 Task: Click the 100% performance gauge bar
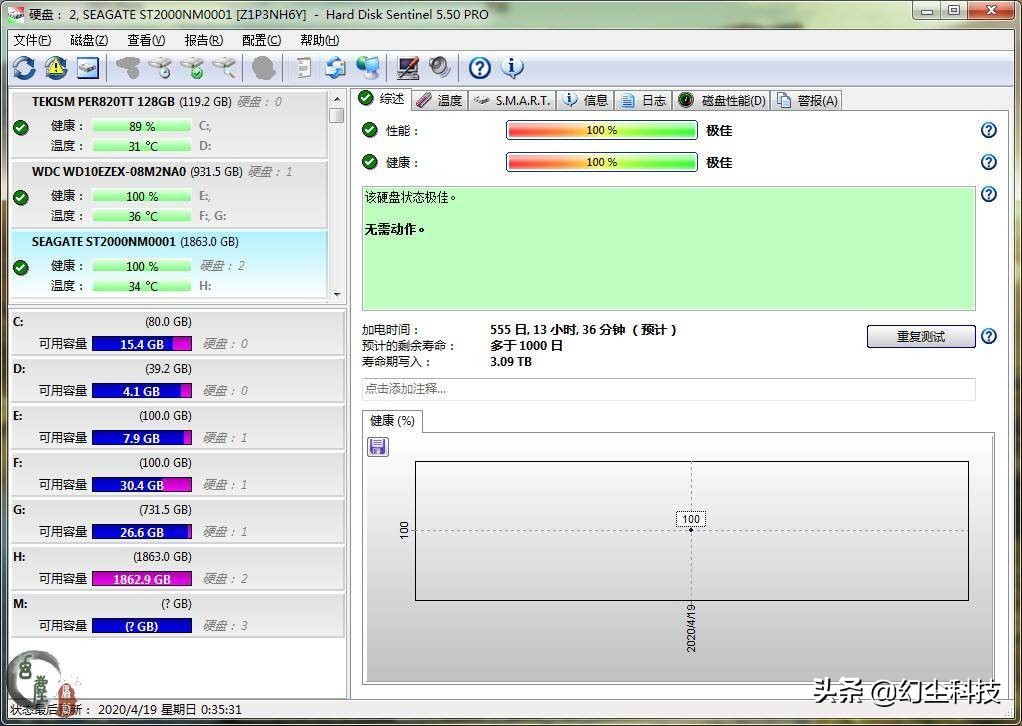[600, 129]
